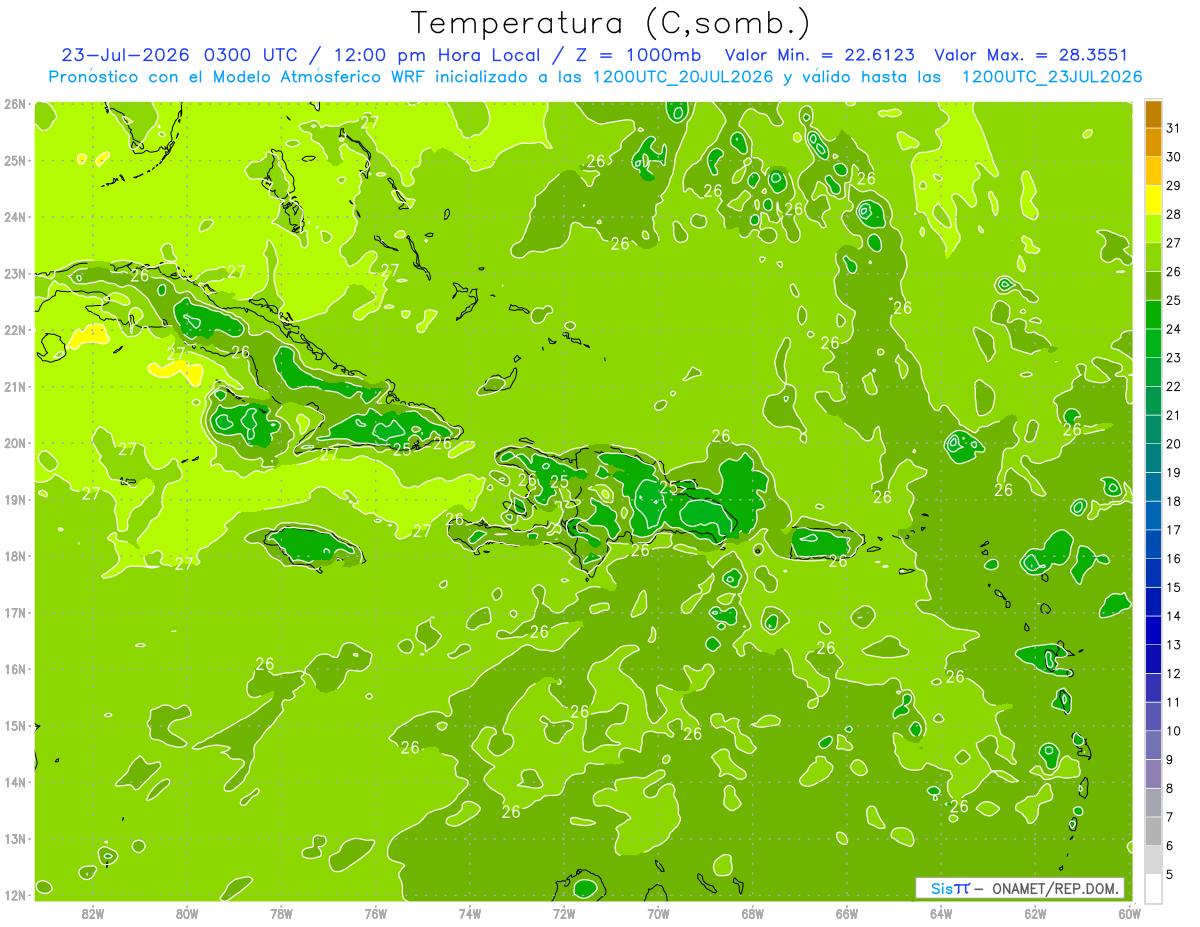This screenshot has width=1200, height=927.
Task: Click the 80W longitude axis label
Action: [x=187, y=913]
